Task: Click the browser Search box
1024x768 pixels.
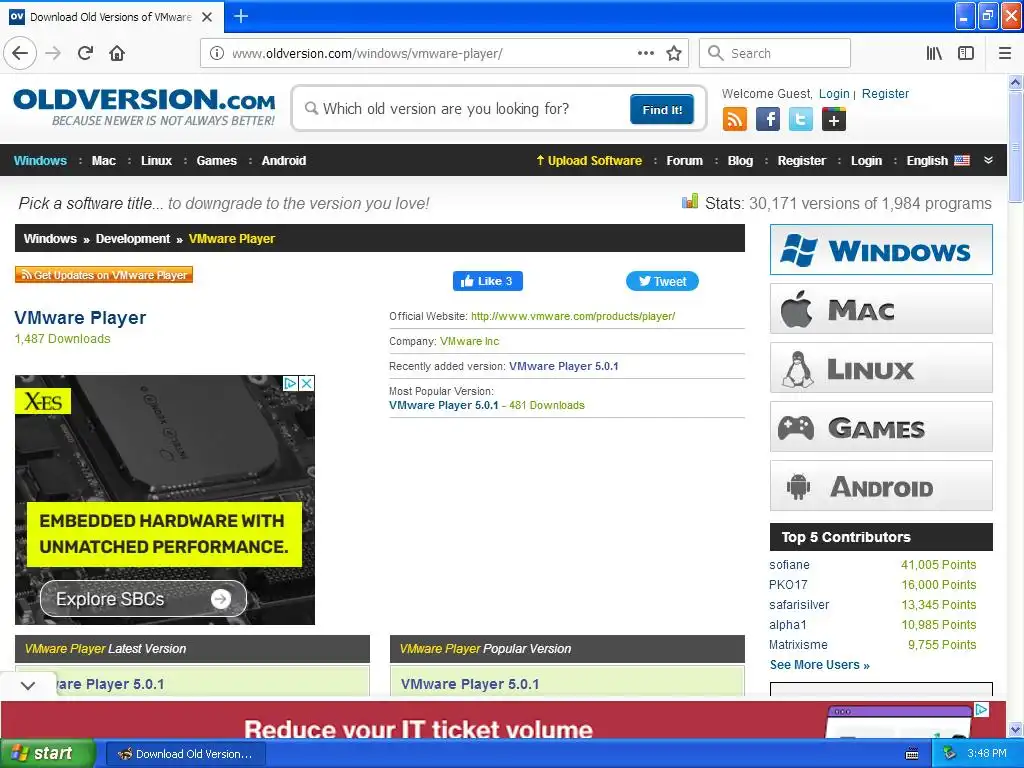Action: pyautogui.click(x=775, y=53)
